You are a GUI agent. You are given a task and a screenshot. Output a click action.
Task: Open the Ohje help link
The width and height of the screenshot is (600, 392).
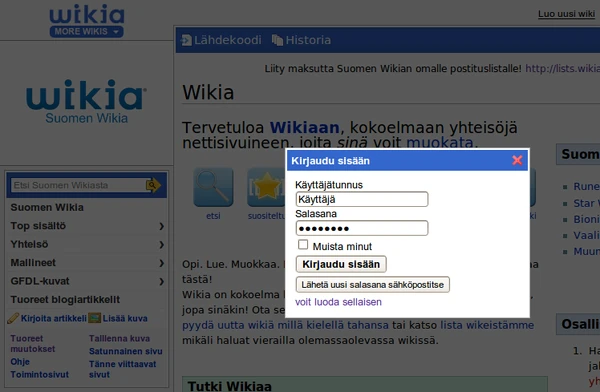click(20, 362)
